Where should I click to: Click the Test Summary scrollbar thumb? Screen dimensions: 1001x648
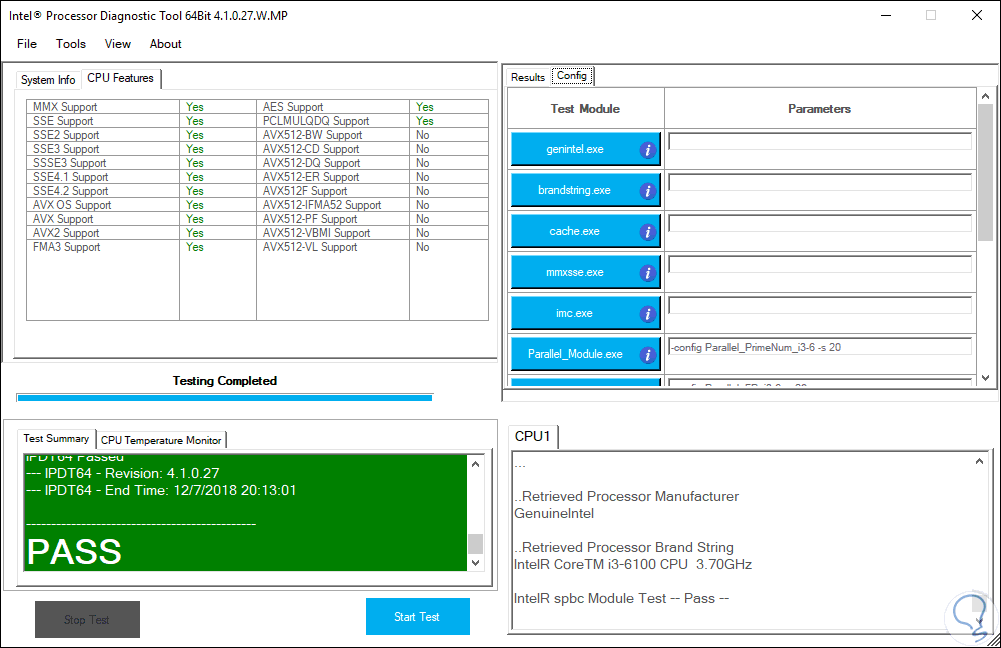[476, 543]
